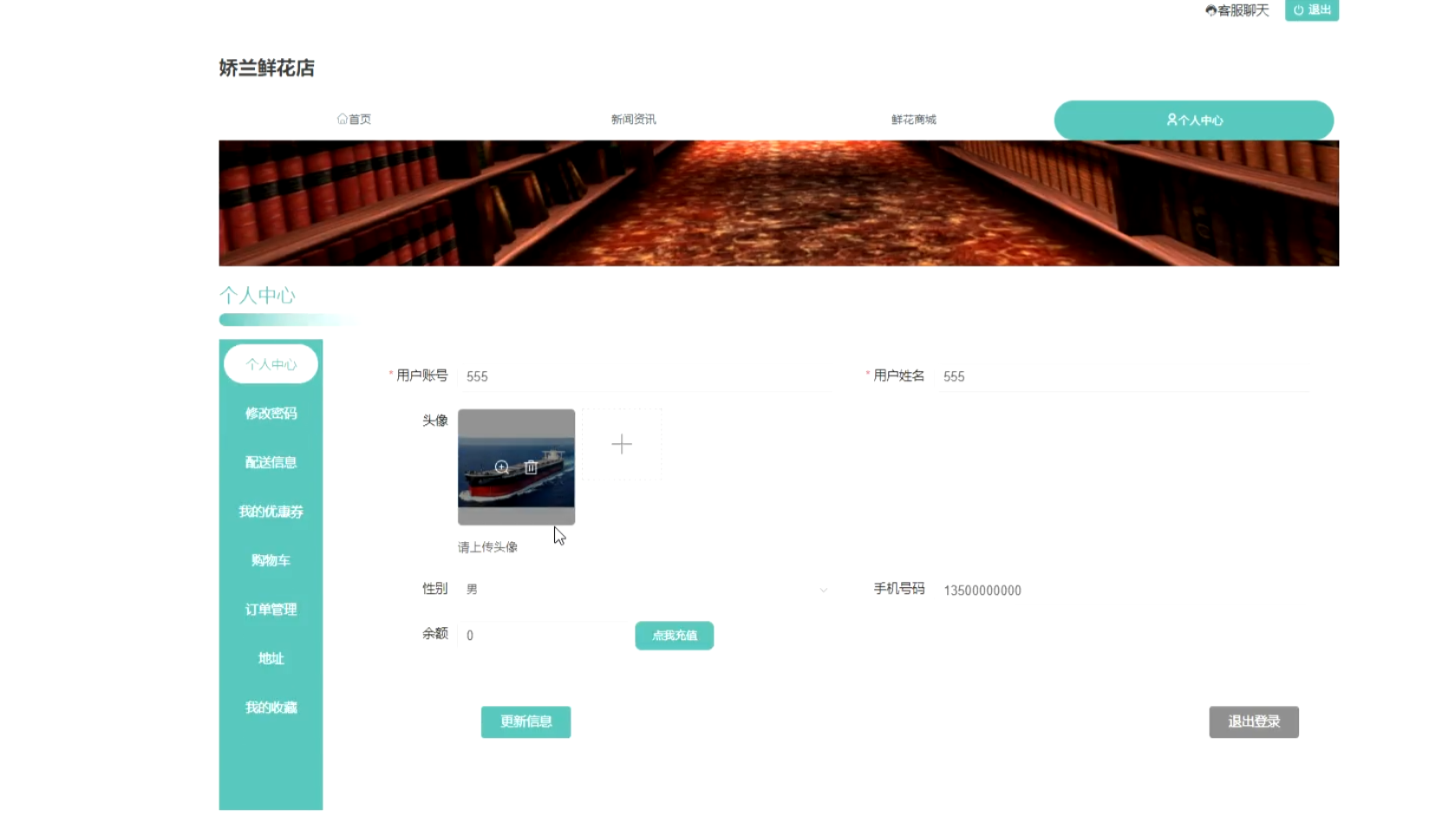Go to 首页 home tab
Viewport: 1456px width, 816px height.
[x=354, y=120]
